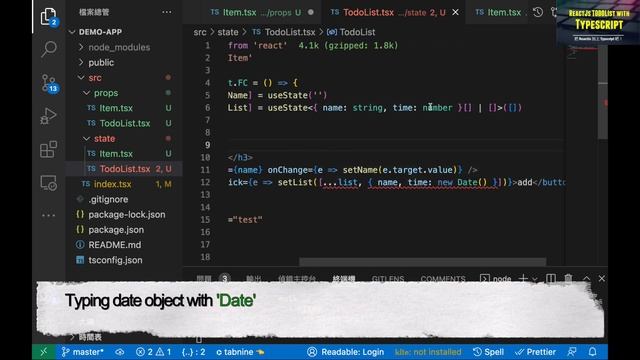
Task: Open the Run and Debug view
Action: click(49, 116)
